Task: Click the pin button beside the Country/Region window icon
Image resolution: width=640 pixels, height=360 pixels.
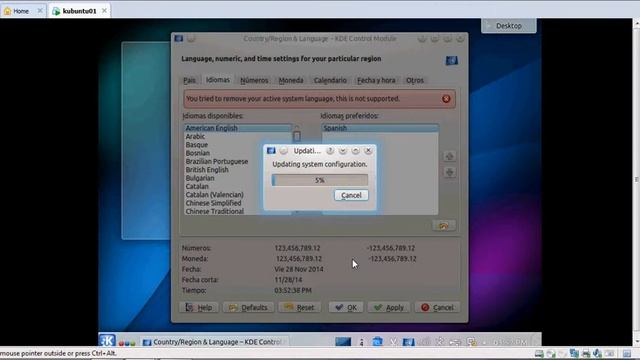Action: [191, 39]
